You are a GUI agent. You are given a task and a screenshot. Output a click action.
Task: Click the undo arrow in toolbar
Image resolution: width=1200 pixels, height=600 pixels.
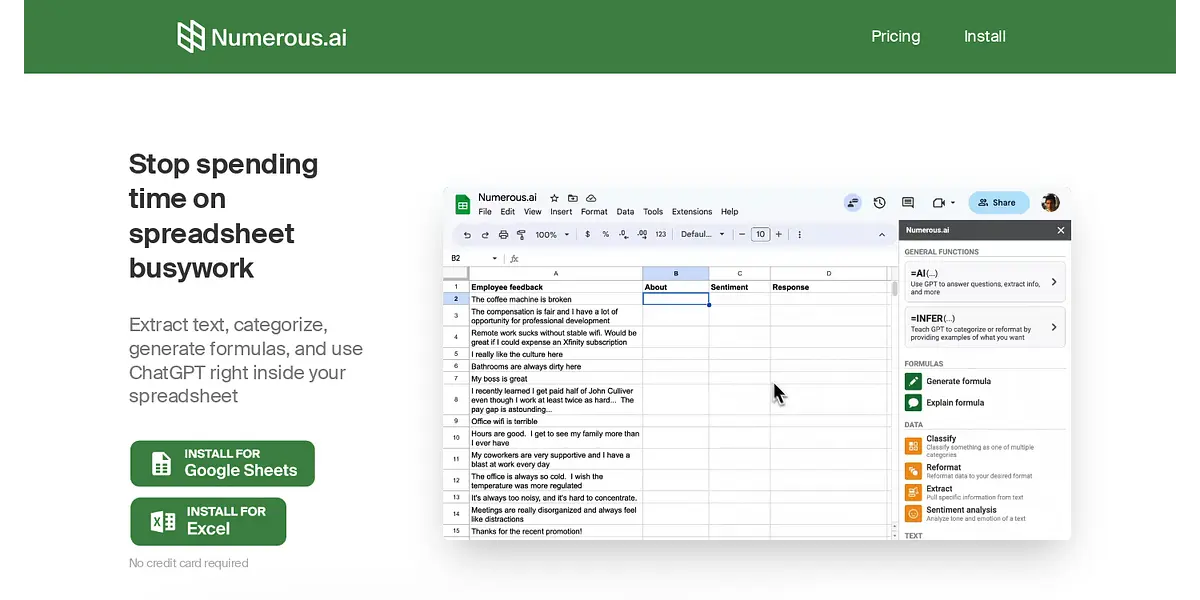(467, 235)
